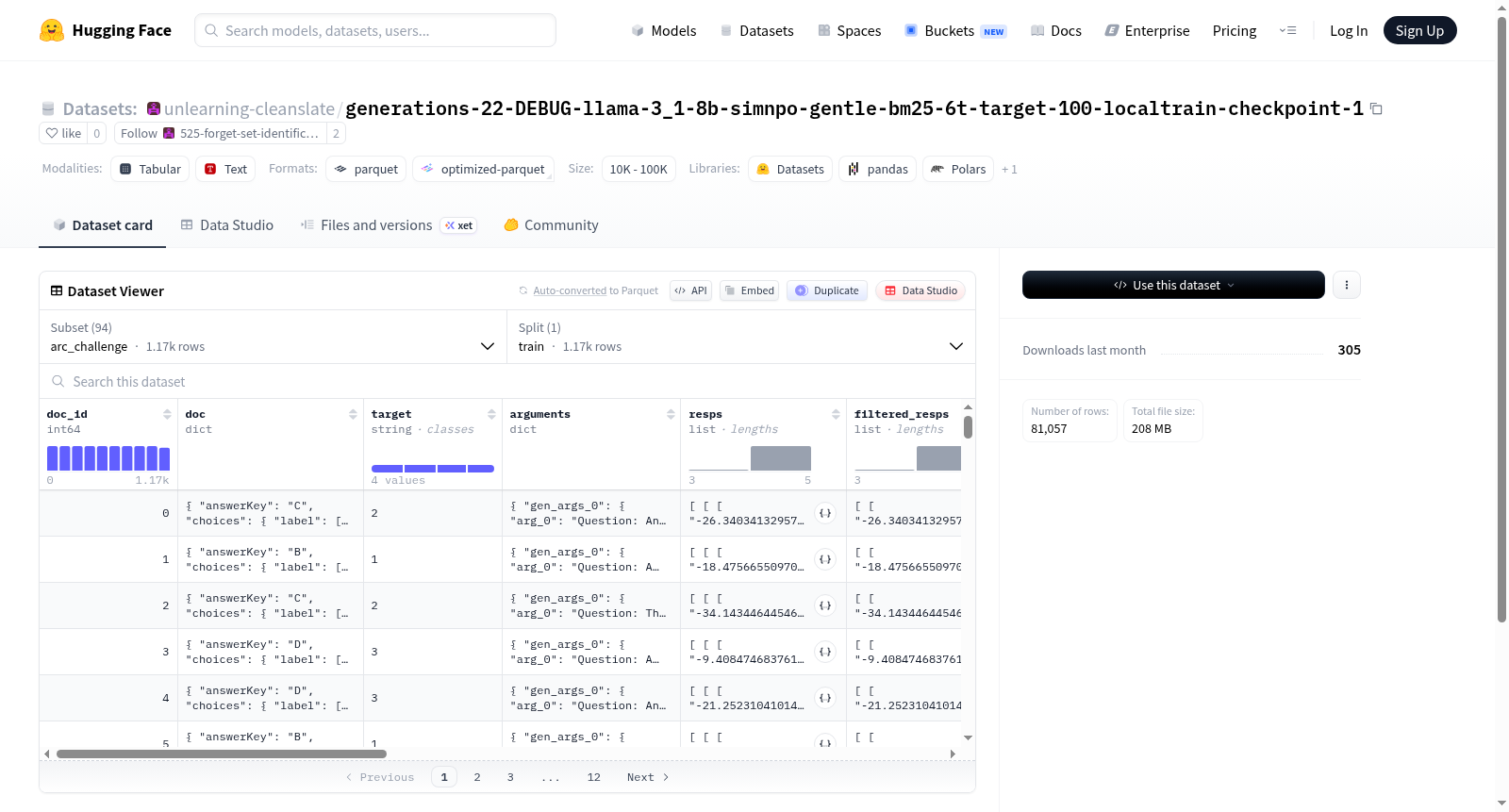Click the unlearning-cleanslate organization avatar icon

click(154, 108)
